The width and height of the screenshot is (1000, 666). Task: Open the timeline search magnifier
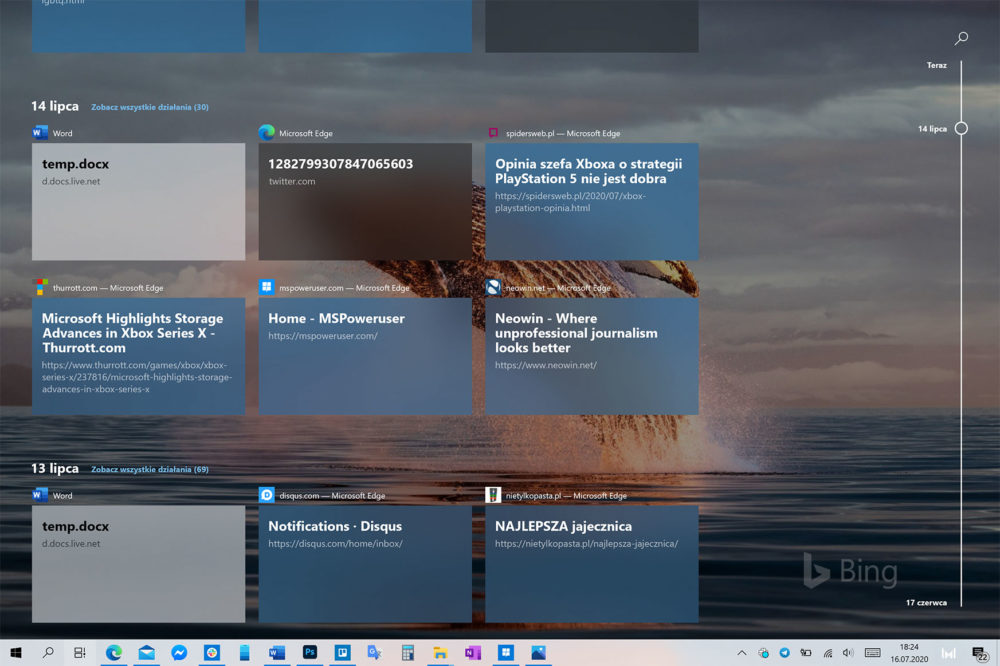click(961, 38)
